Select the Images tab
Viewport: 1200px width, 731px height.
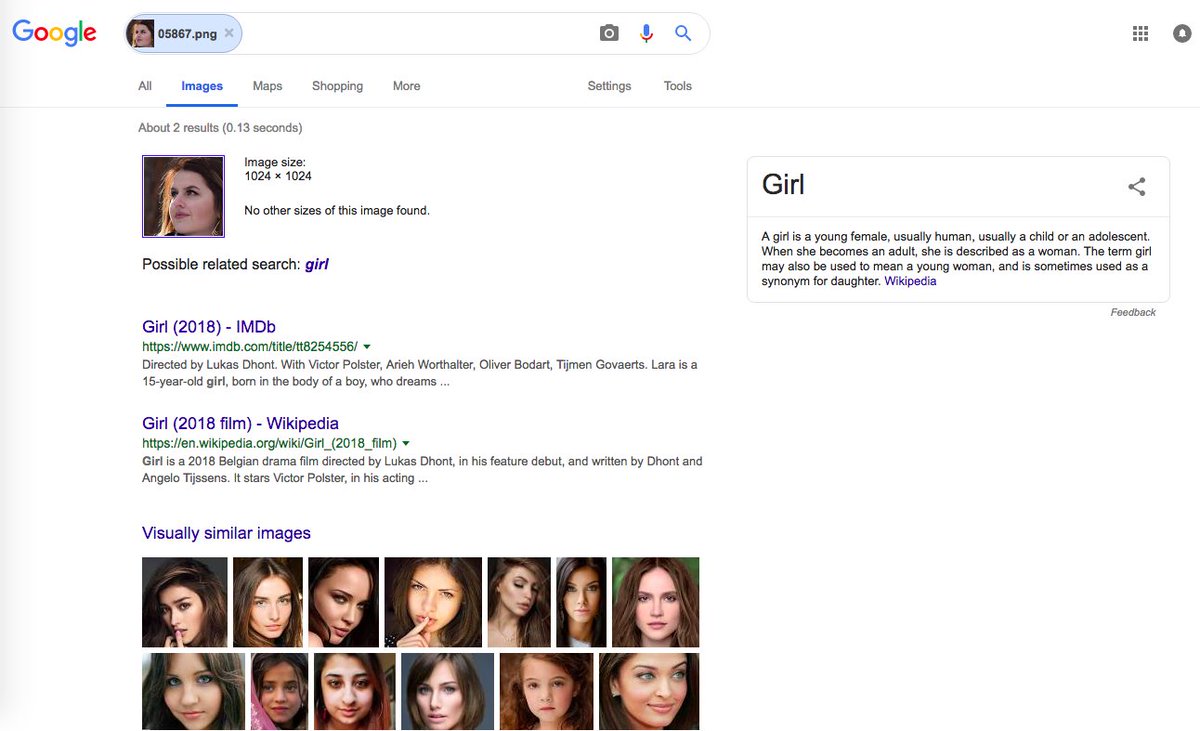pos(202,86)
